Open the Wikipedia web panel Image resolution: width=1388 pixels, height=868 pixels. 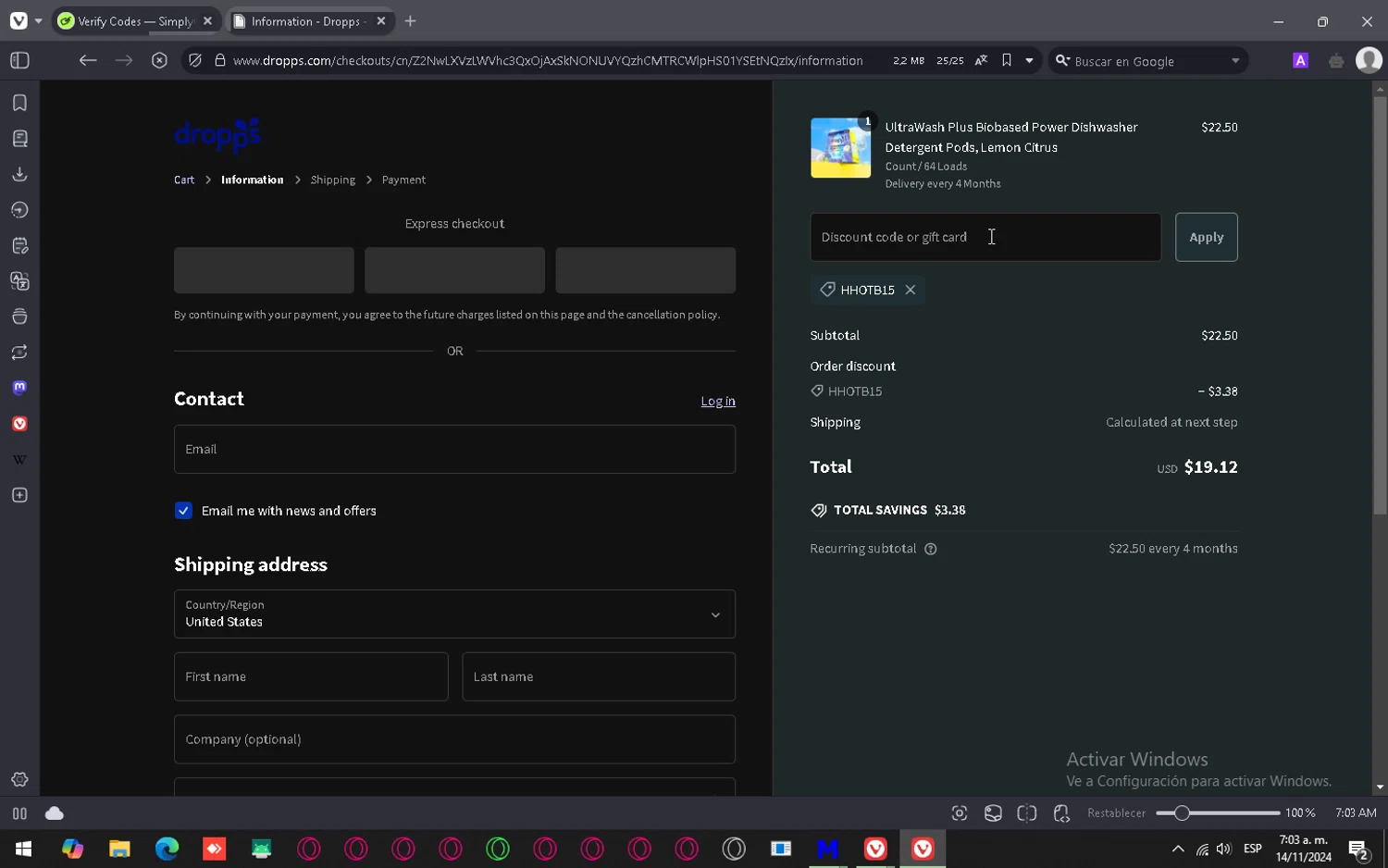(x=19, y=459)
